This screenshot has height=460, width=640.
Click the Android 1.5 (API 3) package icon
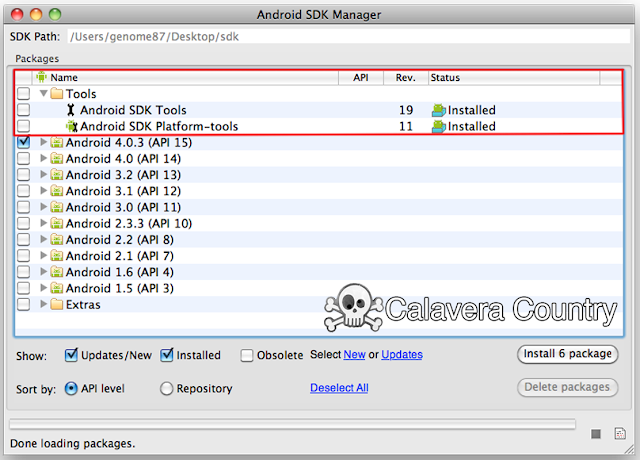coord(57,288)
